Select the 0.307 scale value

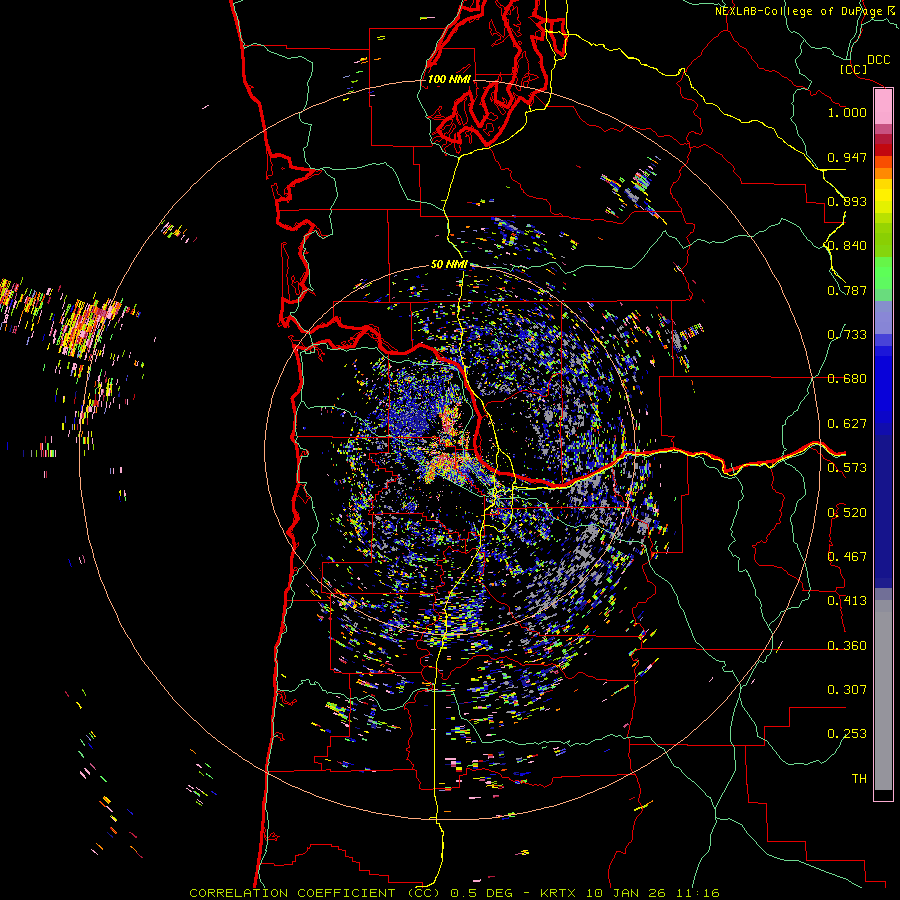(x=847, y=690)
